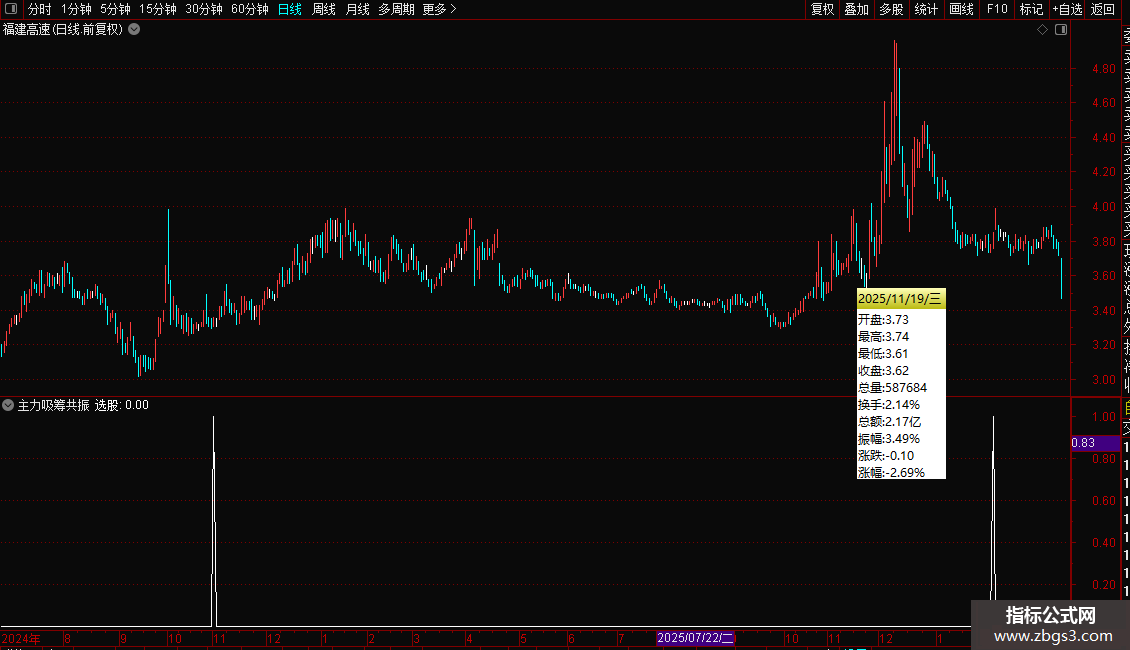
Task: Click the 福建高速(日线.前复权) chart title
Action: click(x=63, y=30)
